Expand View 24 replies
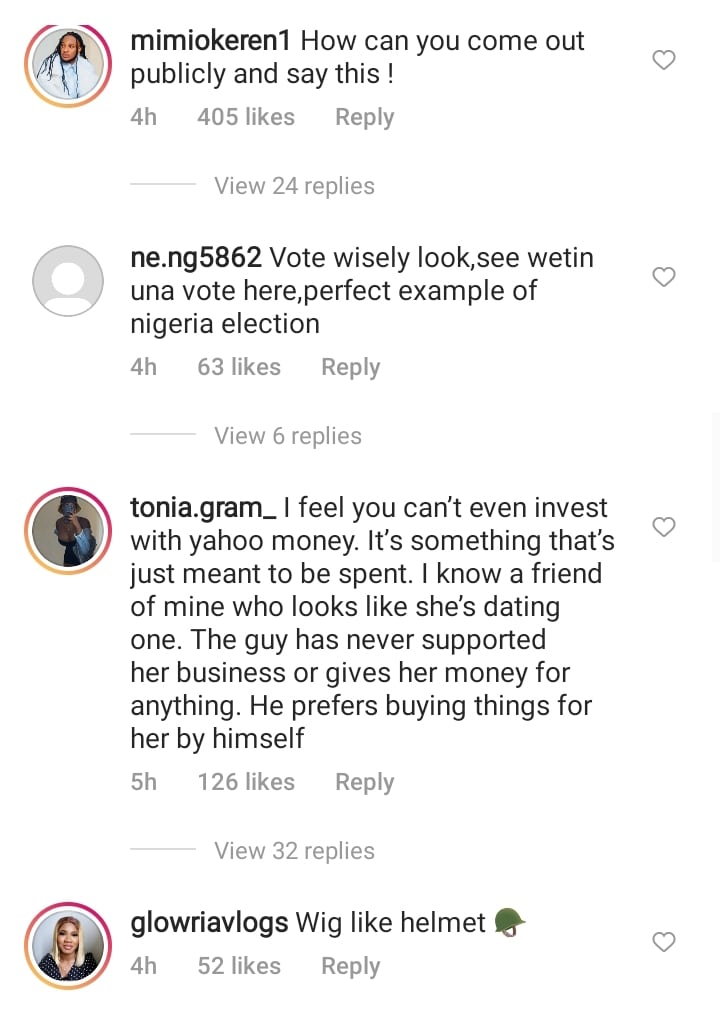Viewport: 720px width, 1016px height. click(294, 186)
